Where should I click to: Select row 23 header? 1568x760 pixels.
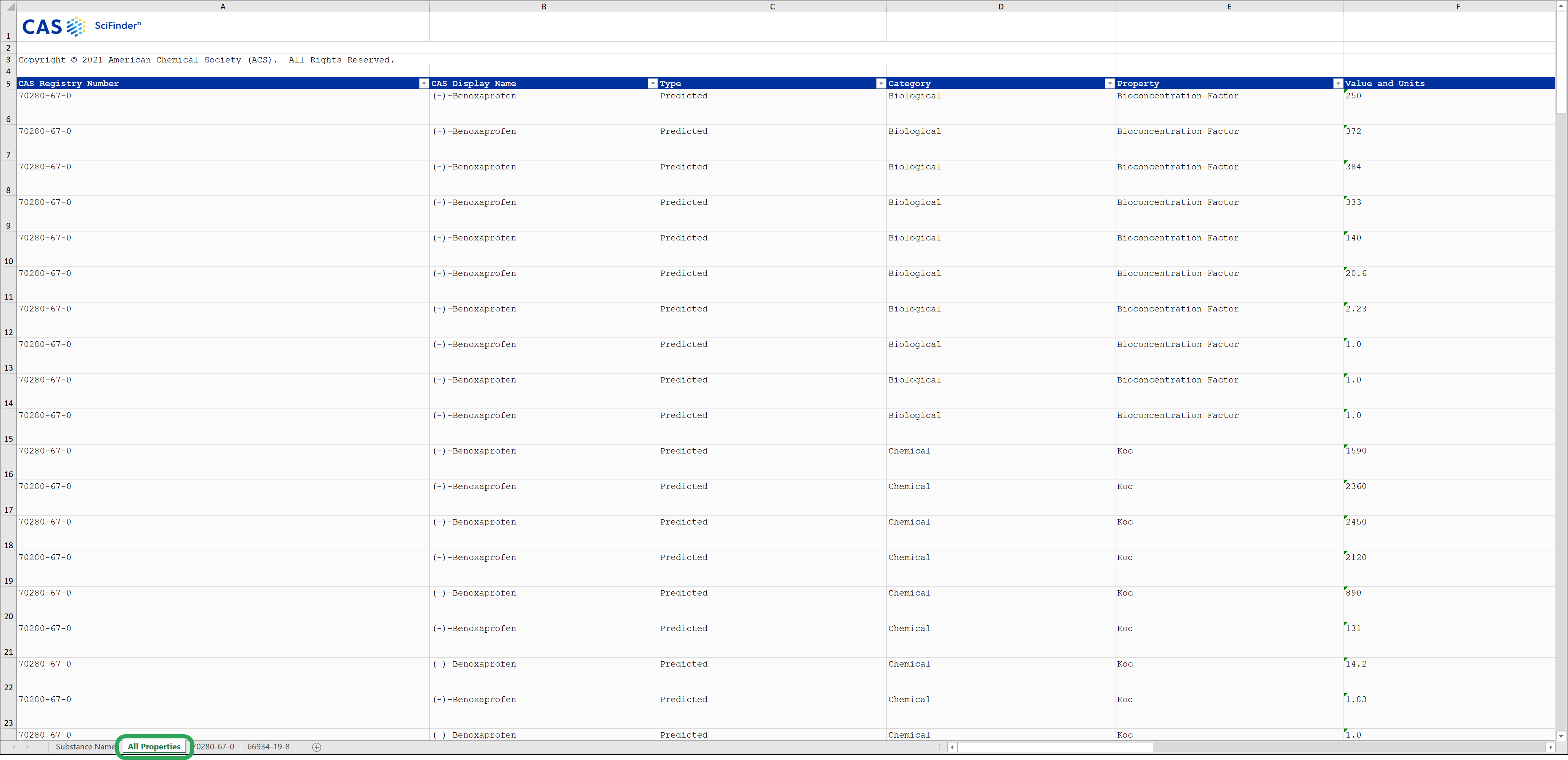(x=9, y=711)
